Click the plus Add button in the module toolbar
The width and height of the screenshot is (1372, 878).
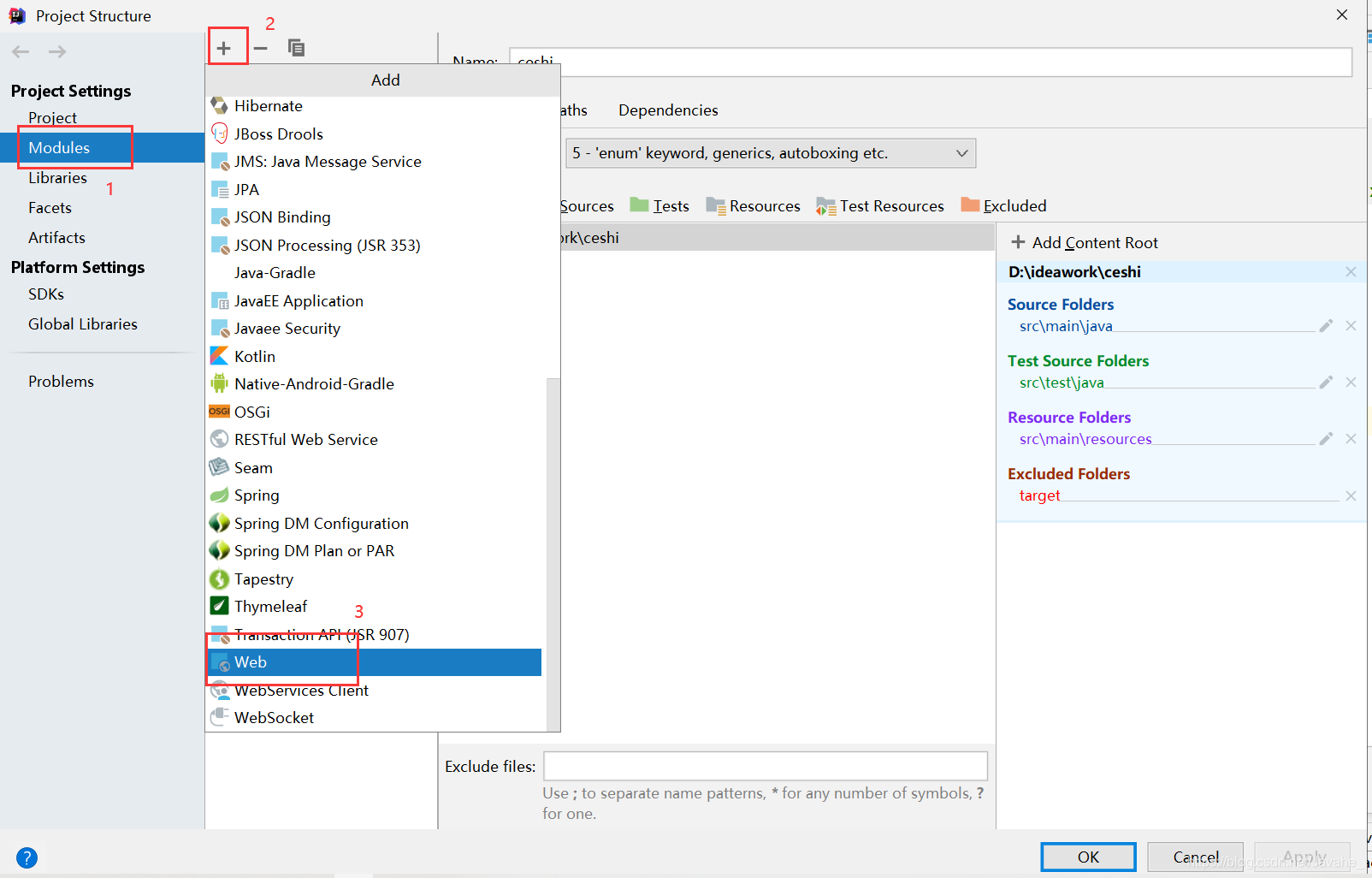click(x=224, y=48)
